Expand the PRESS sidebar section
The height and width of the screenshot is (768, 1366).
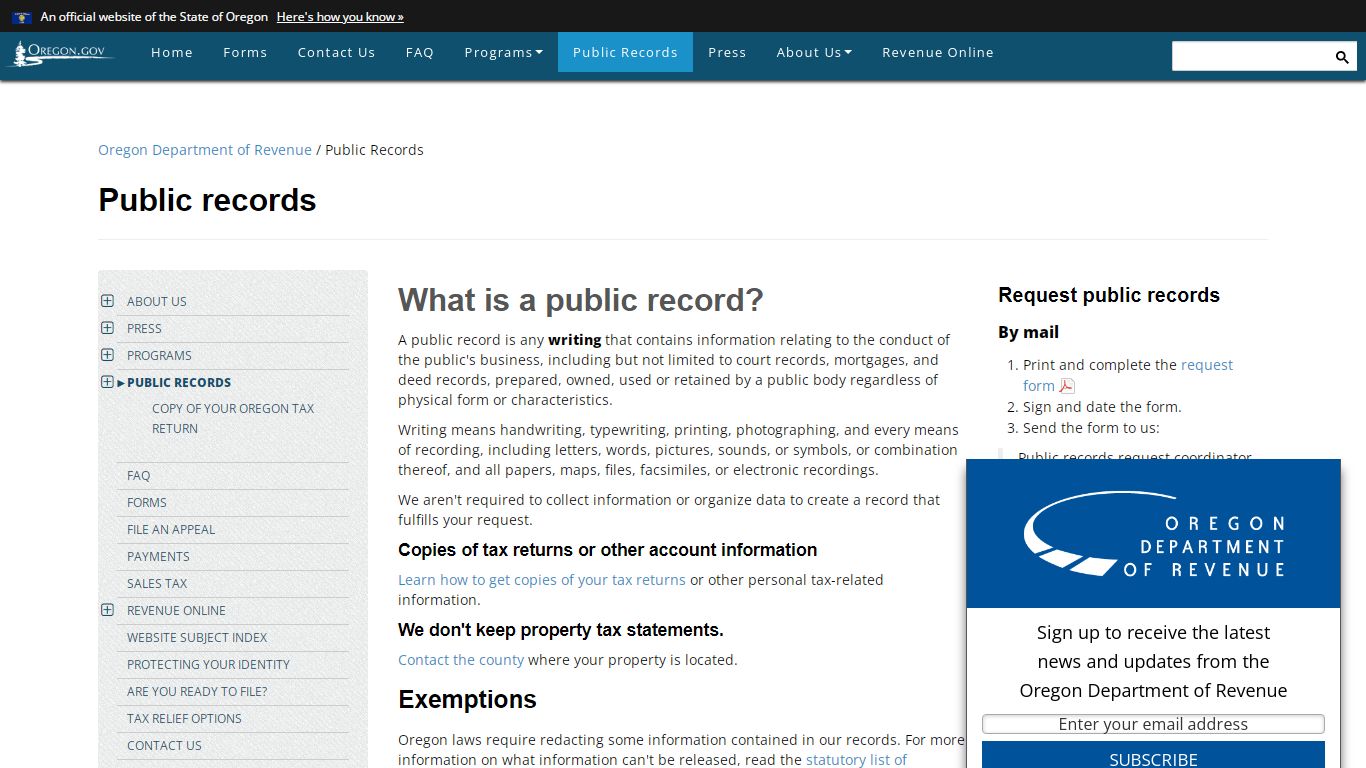[x=107, y=328]
